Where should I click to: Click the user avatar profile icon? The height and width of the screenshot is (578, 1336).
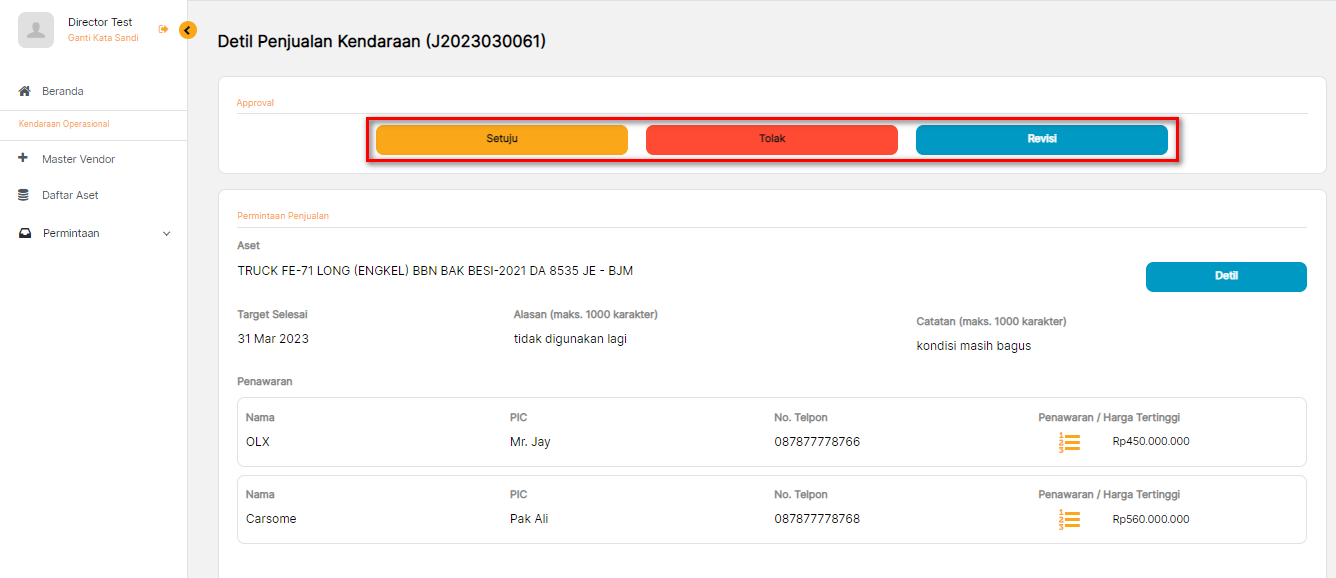(x=36, y=30)
